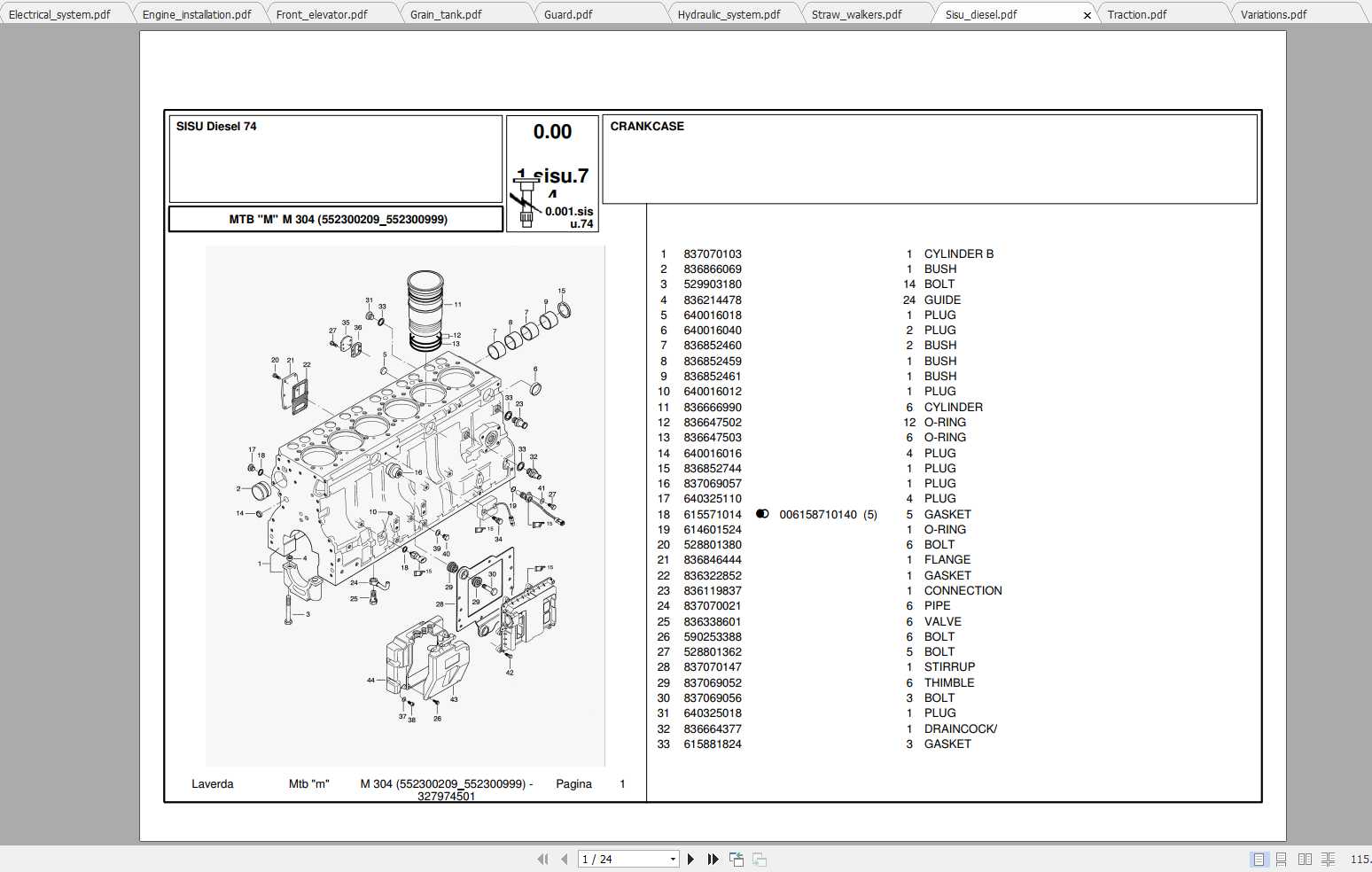Open the Variations.pdf tab

pos(1275,13)
